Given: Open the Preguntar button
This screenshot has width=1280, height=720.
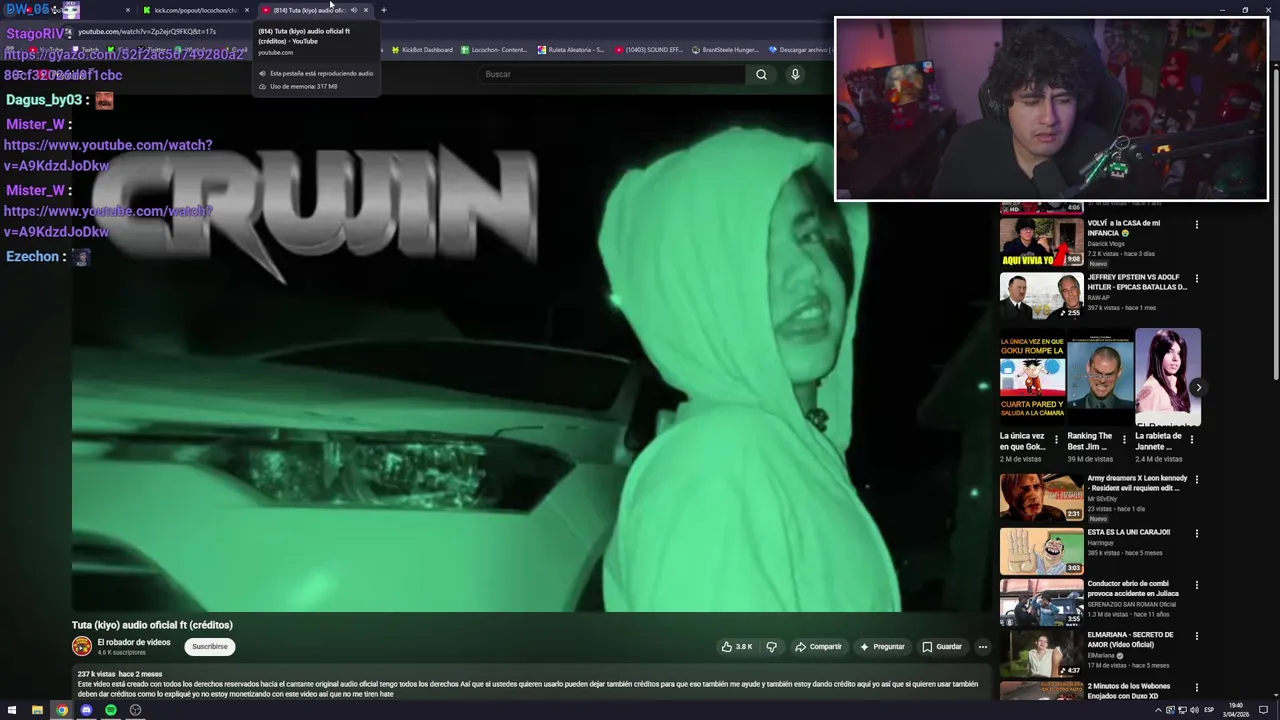Looking at the screenshot, I should tap(882, 647).
